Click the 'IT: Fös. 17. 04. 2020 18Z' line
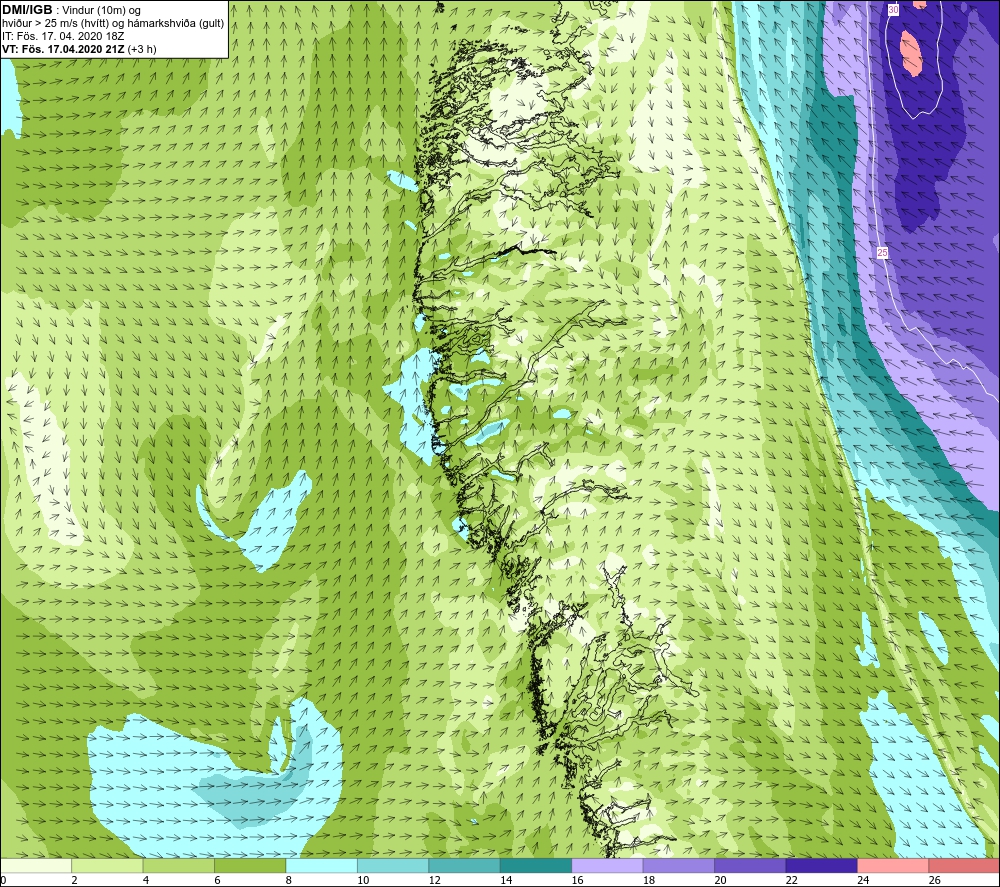Image resolution: width=1000 pixels, height=887 pixels. click(63, 36)
